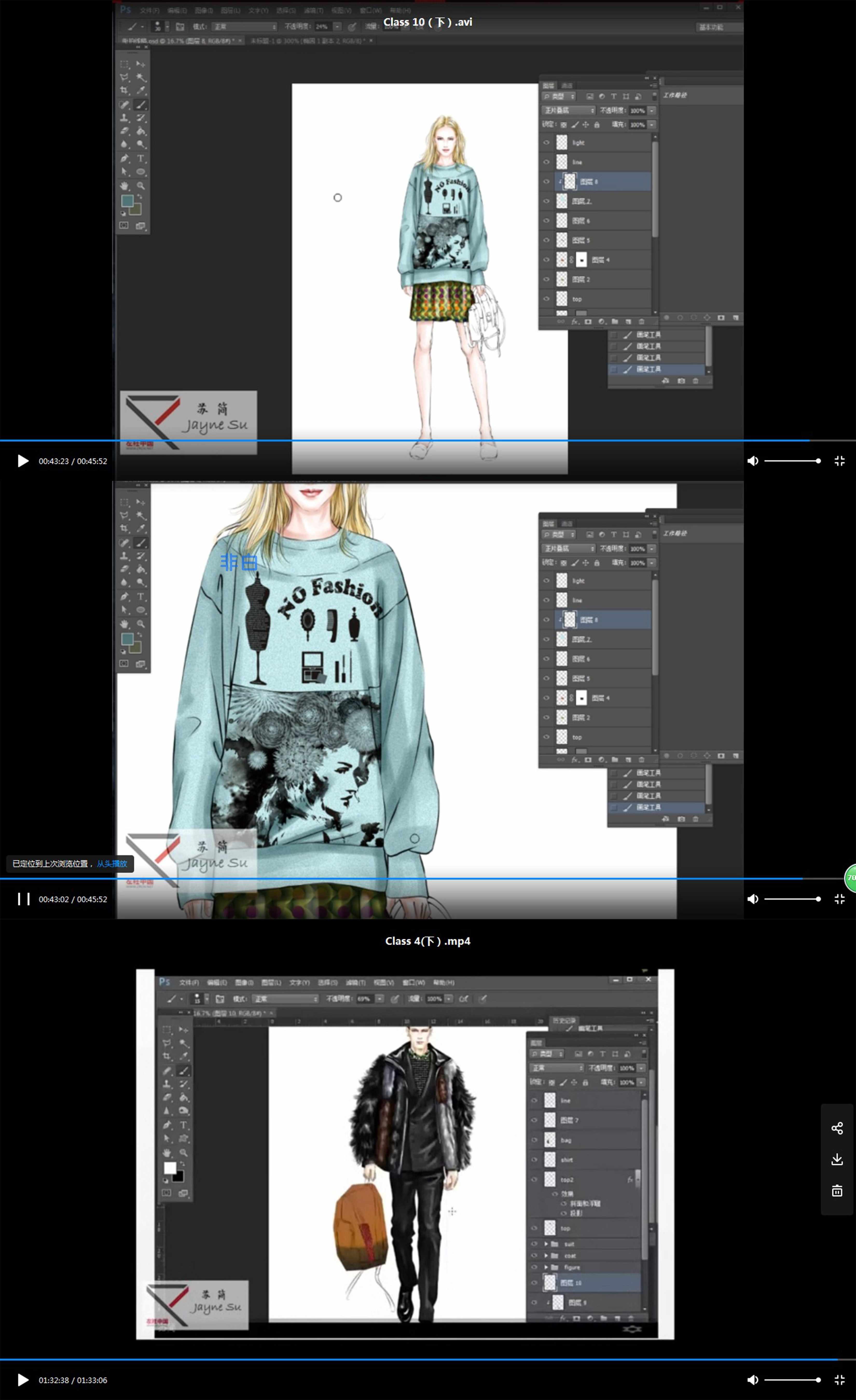Expand the 'figure' layer group in Class 4 video
The height and width of the screenshot is (1400, 856).
(x=546, y=1267)
